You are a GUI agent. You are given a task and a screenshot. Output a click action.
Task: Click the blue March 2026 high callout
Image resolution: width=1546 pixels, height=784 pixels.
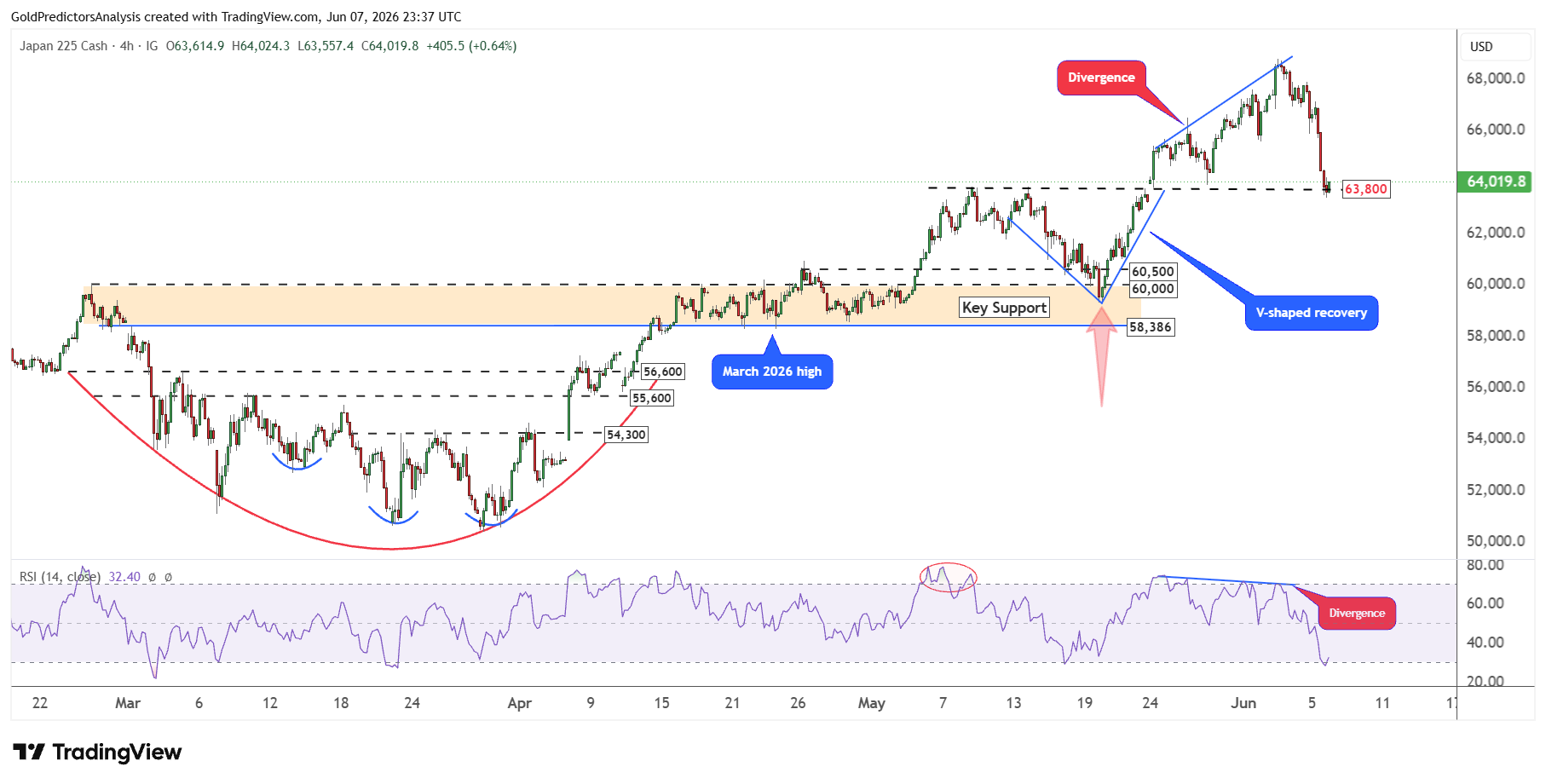[x=772, y=372]
